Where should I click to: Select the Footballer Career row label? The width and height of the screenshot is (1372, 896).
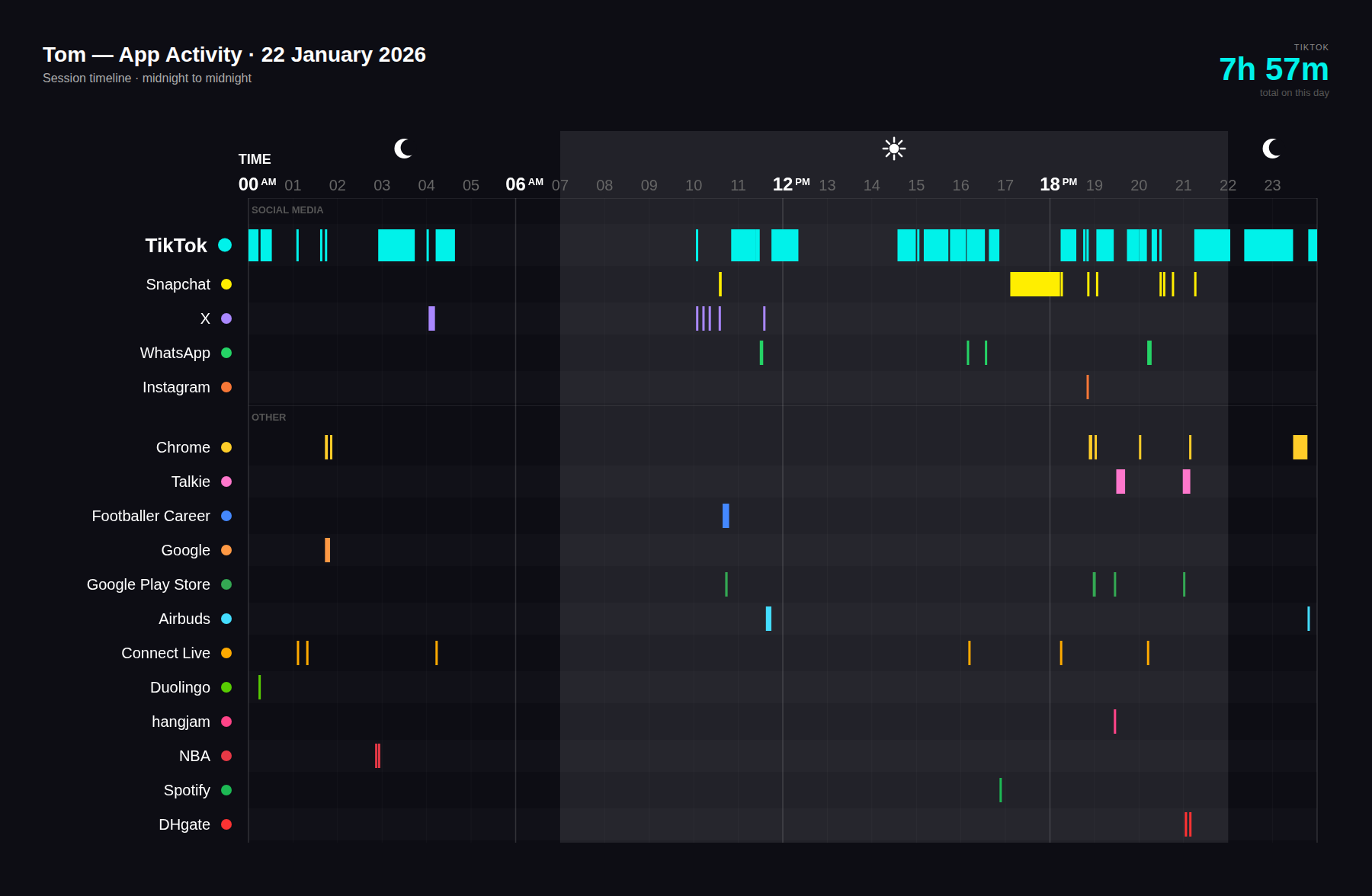[151, 516]
